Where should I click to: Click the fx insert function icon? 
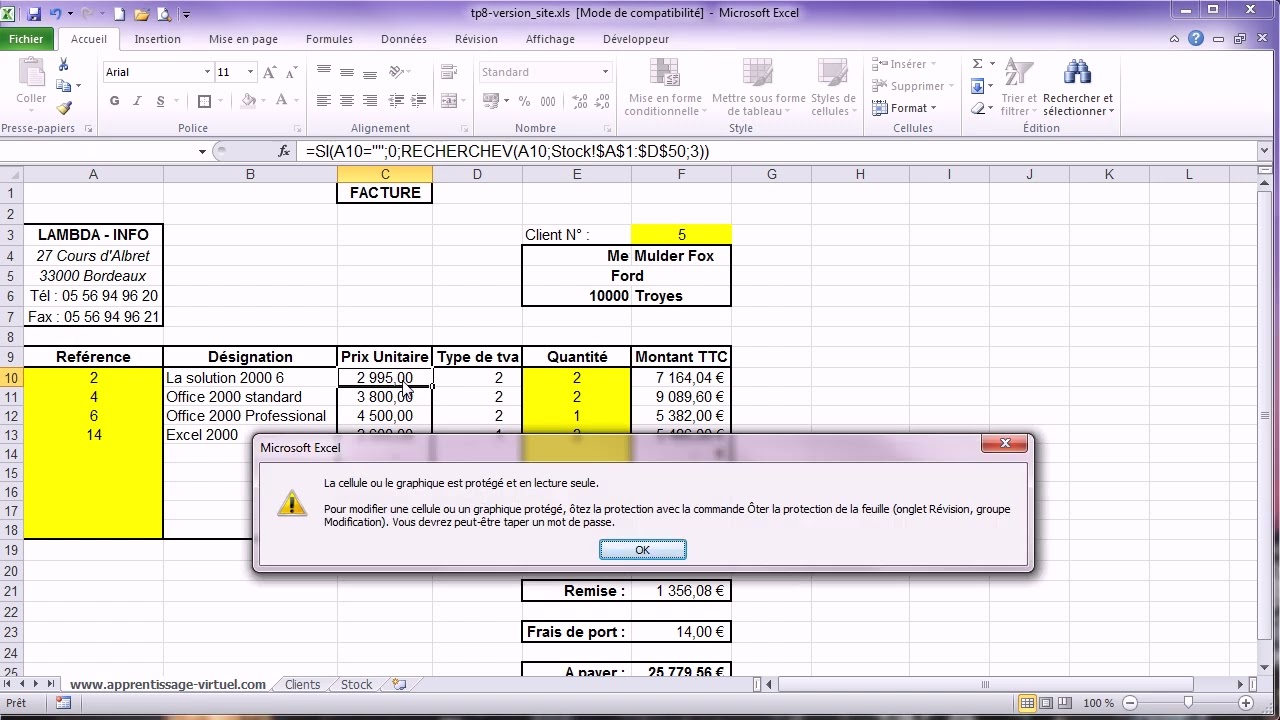click(x=284, y=152)
